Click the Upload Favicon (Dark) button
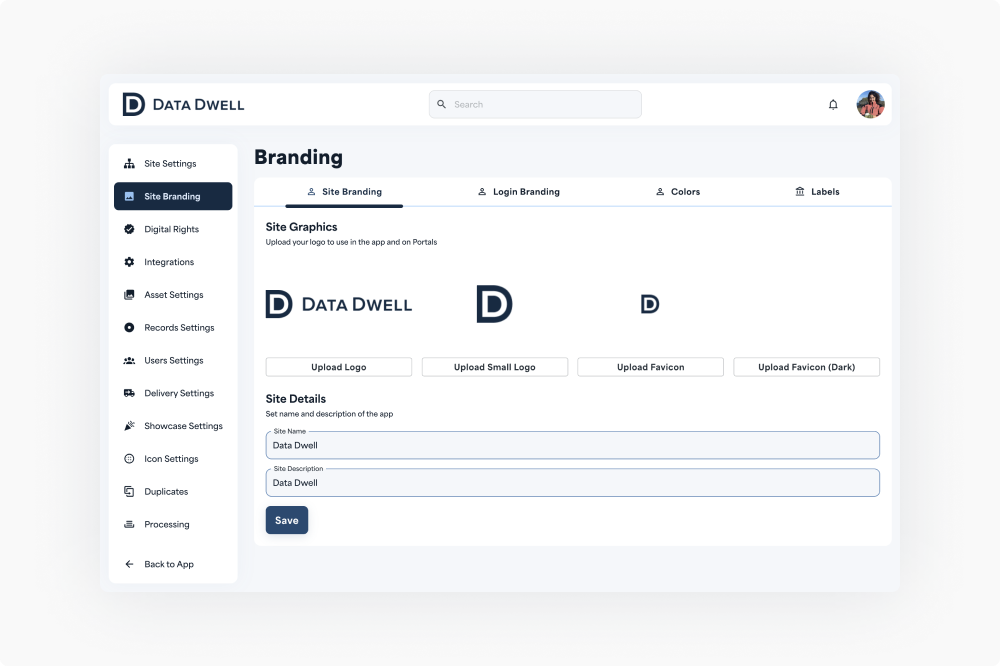The width and height of the screenshot is (1000, 666). click(x=807, y=367)
